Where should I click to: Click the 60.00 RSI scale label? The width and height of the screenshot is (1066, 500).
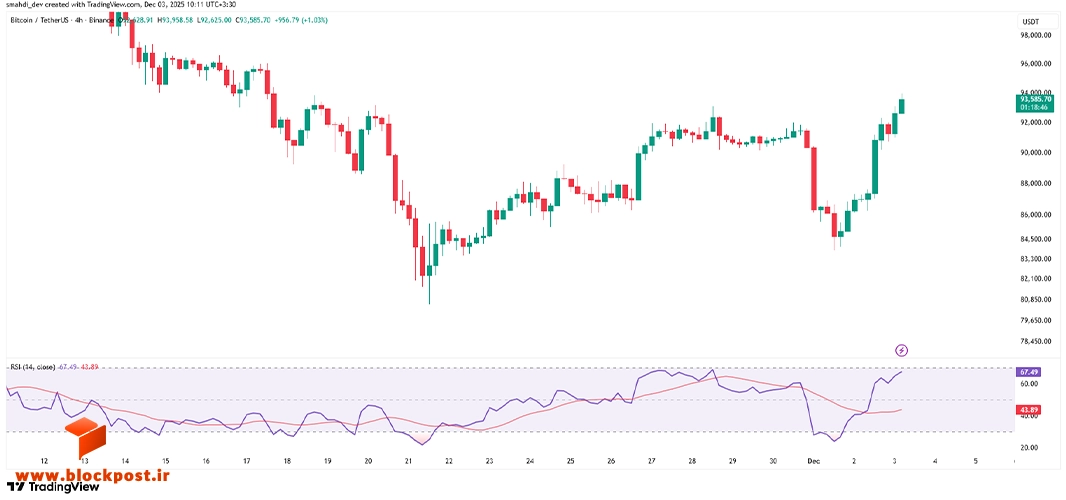pos(1029,384)
